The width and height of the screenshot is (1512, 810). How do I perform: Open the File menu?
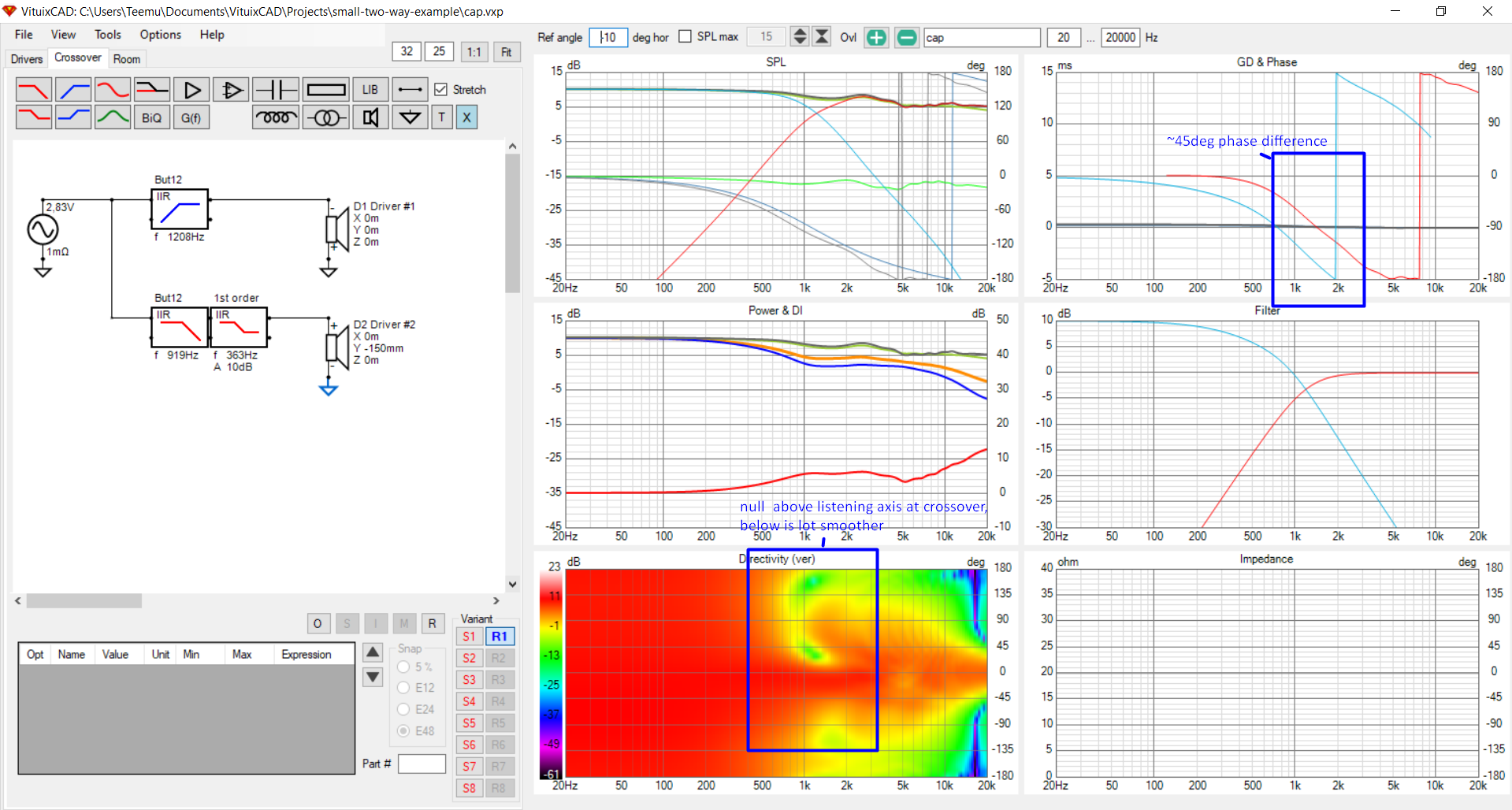(x=24, y=35)
